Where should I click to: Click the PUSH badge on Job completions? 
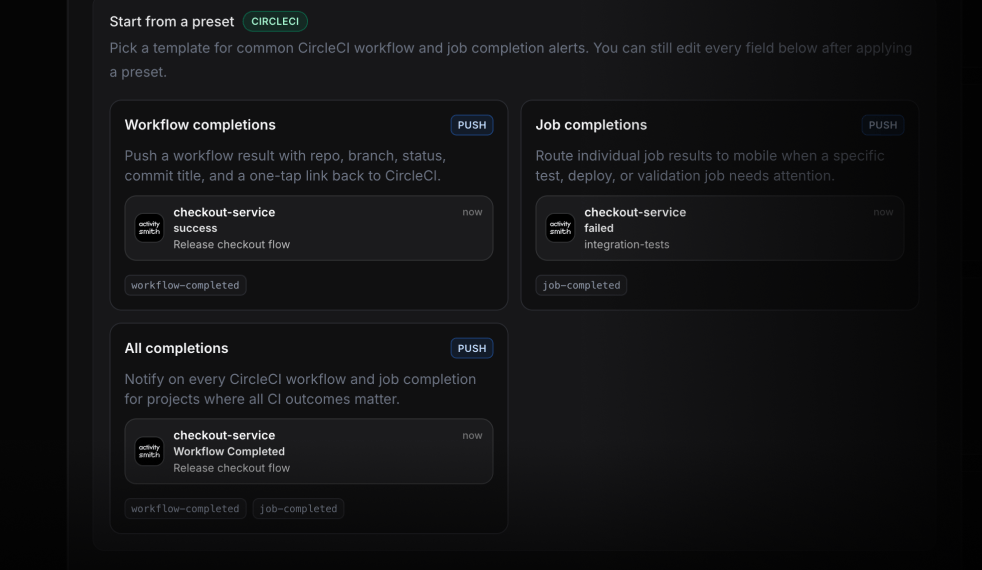pos(882,125)
